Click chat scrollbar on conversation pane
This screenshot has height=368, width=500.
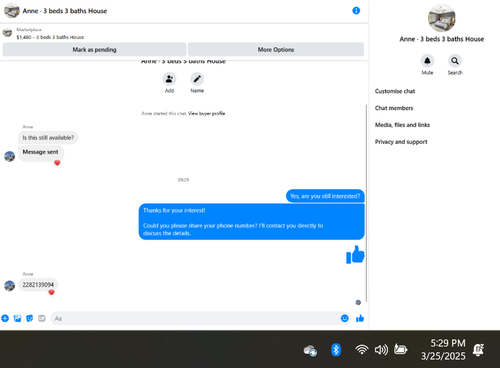(366, 203)
